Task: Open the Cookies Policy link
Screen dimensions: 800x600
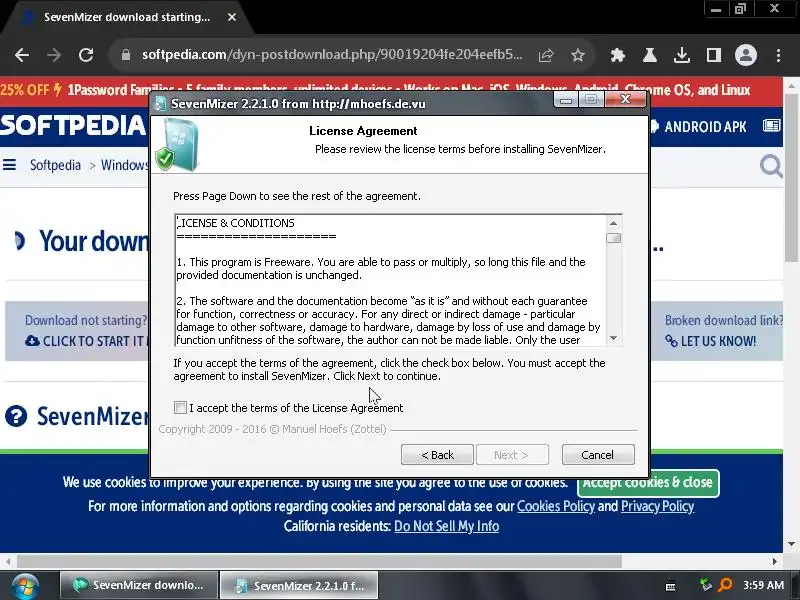Action: (x=556, y=506)
